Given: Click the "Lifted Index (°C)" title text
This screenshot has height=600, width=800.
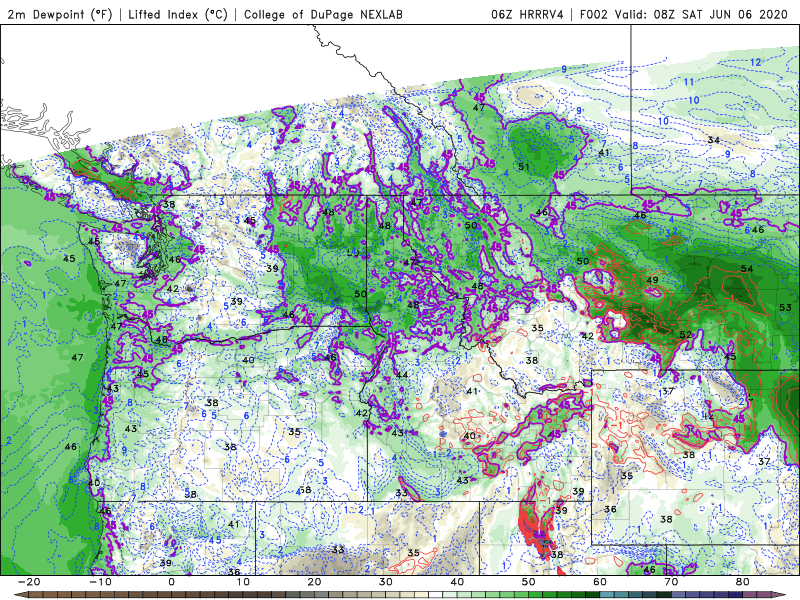Looking at the screenshot, I should 178,14.
